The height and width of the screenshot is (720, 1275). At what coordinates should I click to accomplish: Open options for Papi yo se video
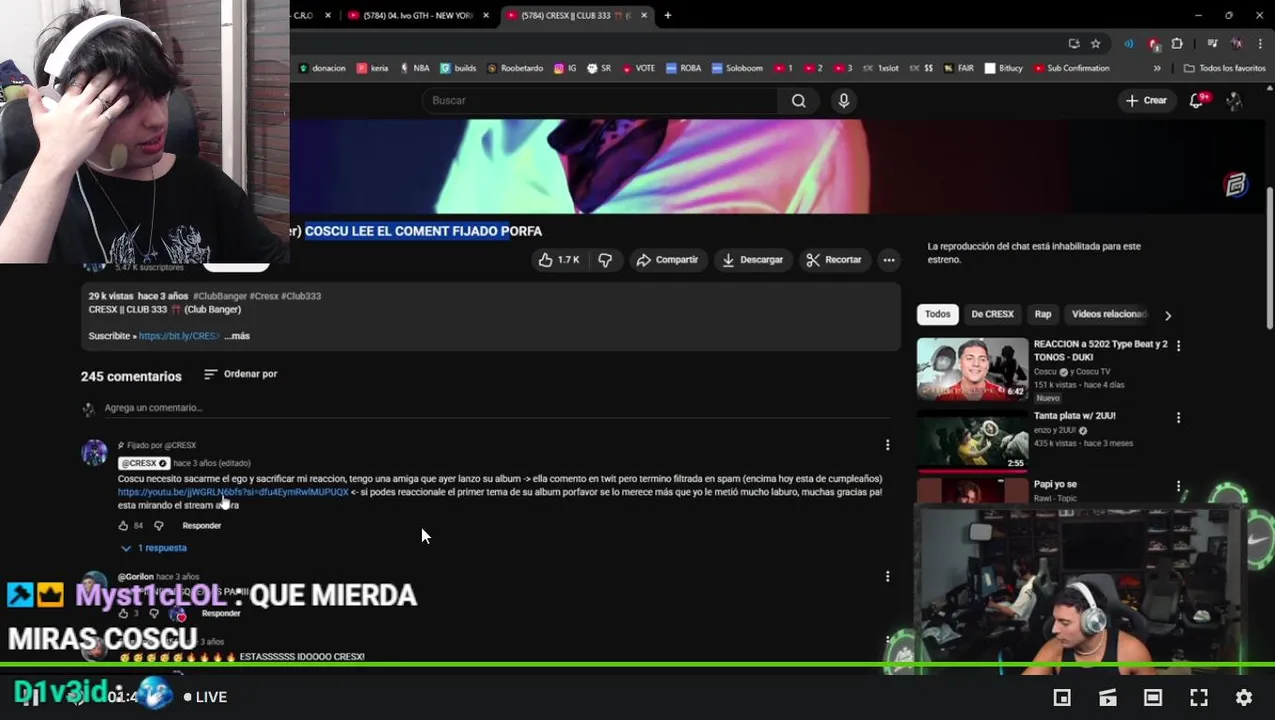click(x=1178, y=486)
